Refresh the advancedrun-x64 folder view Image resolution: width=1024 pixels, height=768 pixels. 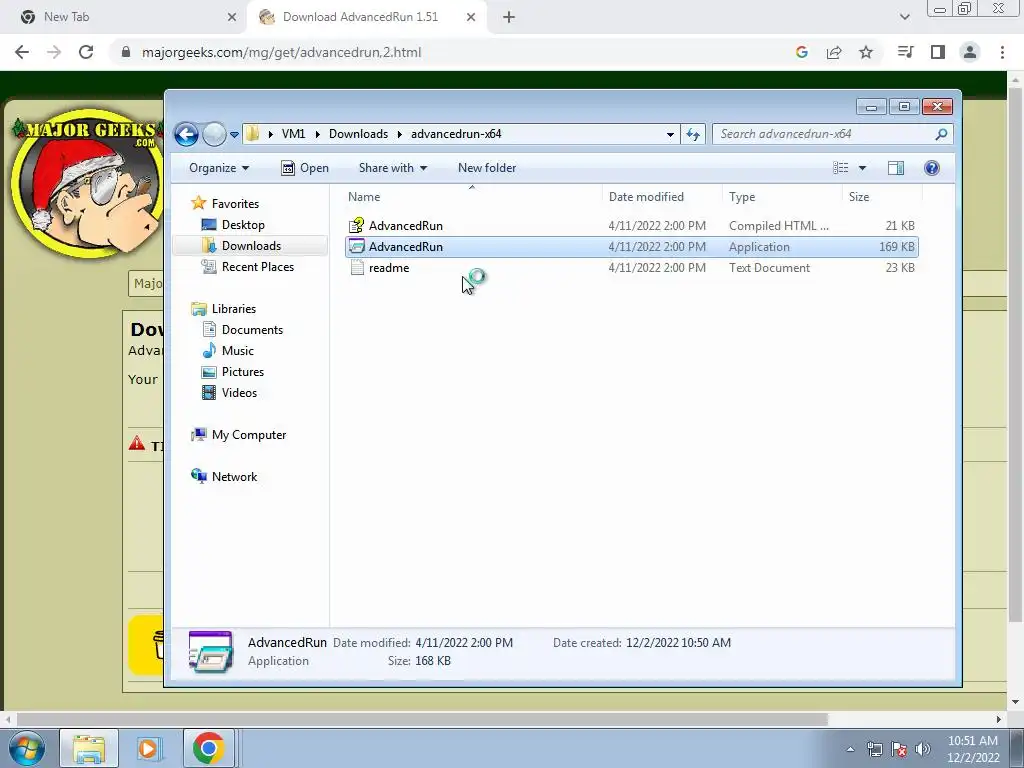tap(693, 135)
